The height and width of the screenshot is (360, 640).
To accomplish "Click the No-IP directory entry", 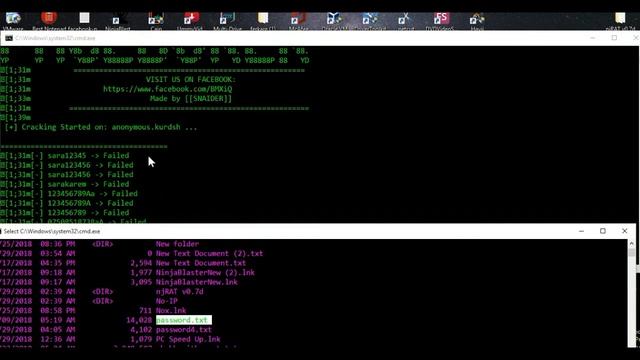I will 167,301.
